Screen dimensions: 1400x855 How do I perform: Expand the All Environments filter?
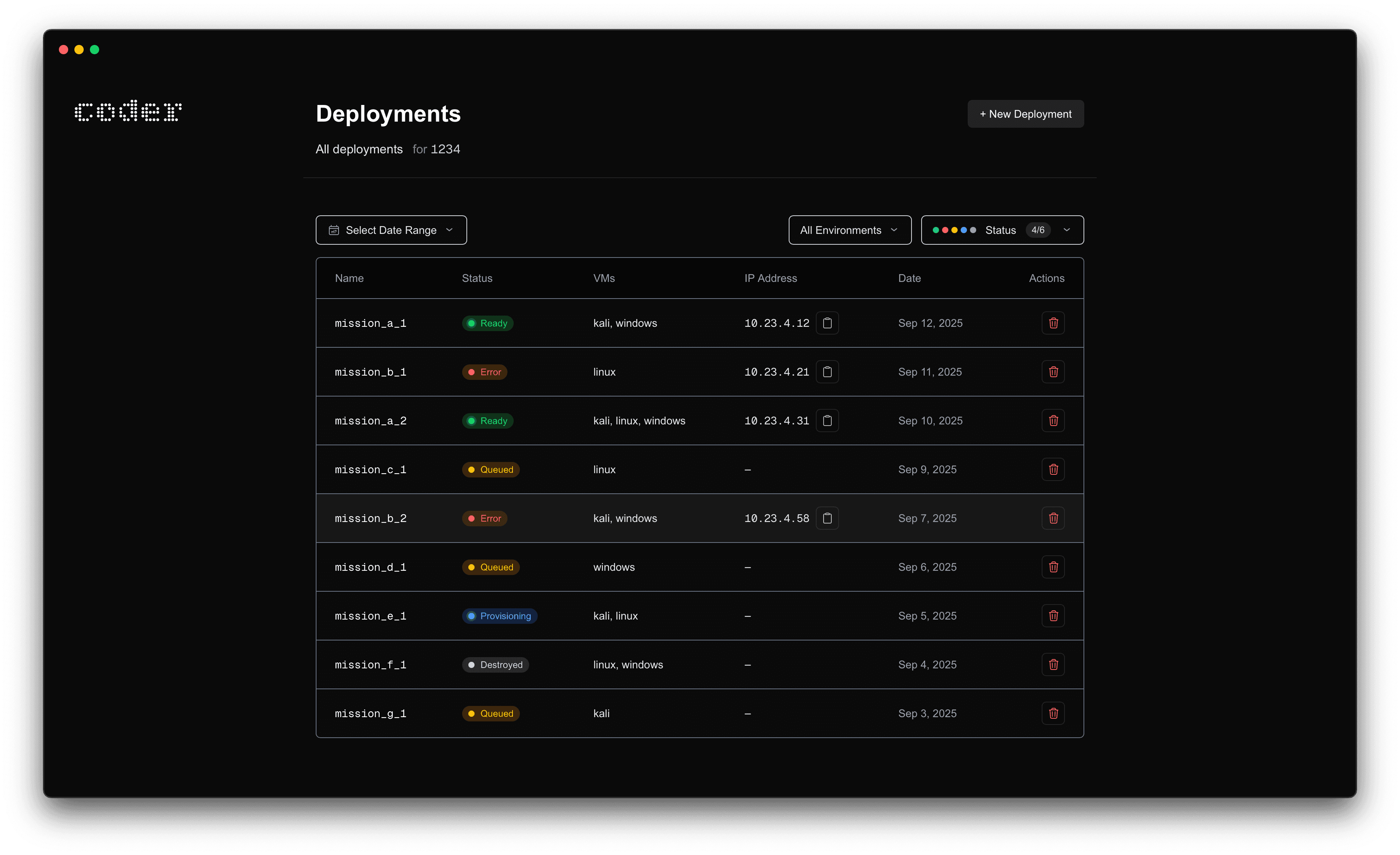[850, 230]
